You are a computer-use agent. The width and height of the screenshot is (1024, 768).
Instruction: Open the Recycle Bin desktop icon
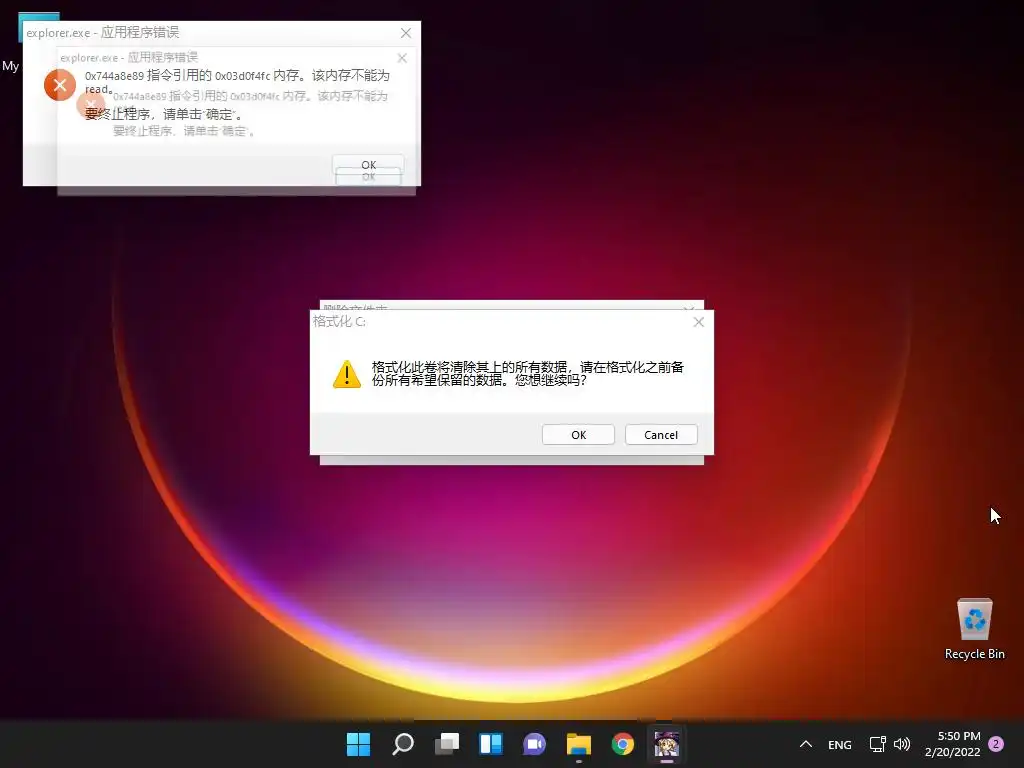[x=974, y=629]
